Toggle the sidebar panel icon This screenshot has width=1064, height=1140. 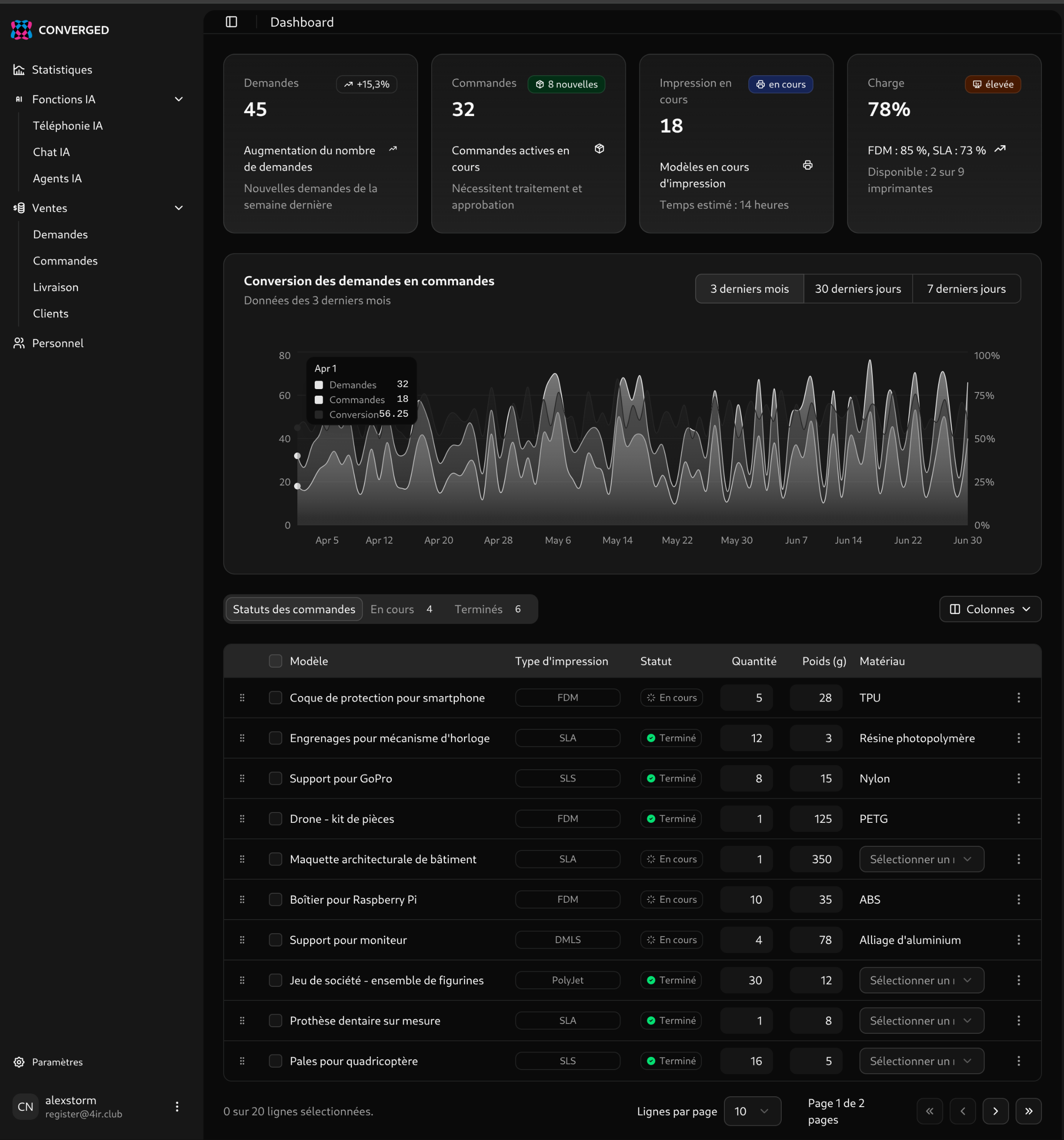click(232, 22)
